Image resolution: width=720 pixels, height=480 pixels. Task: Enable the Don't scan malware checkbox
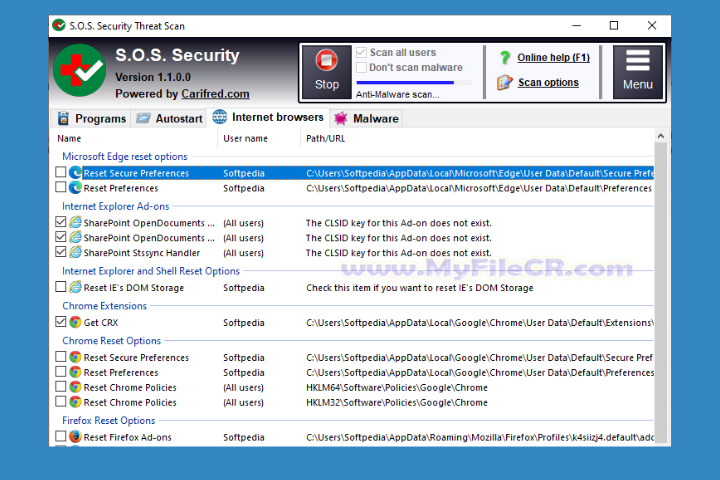pos(361,68)
